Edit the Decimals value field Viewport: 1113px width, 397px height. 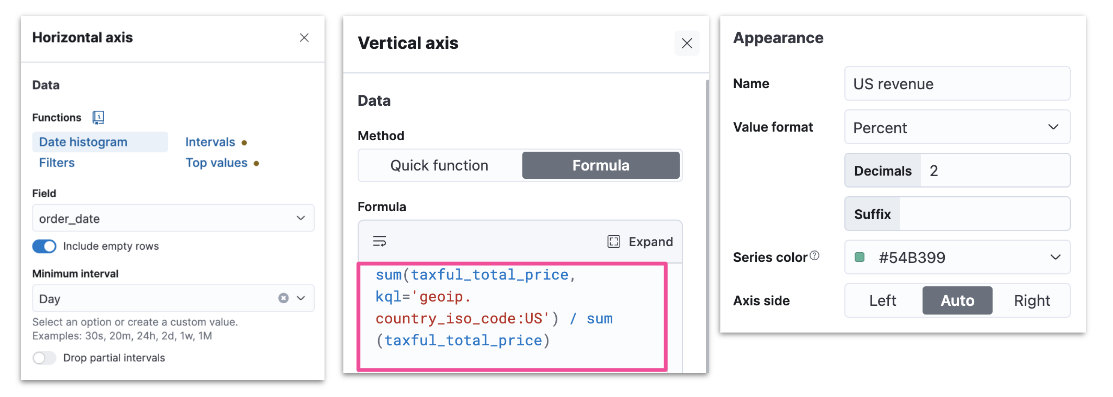[x=994, y=171]
